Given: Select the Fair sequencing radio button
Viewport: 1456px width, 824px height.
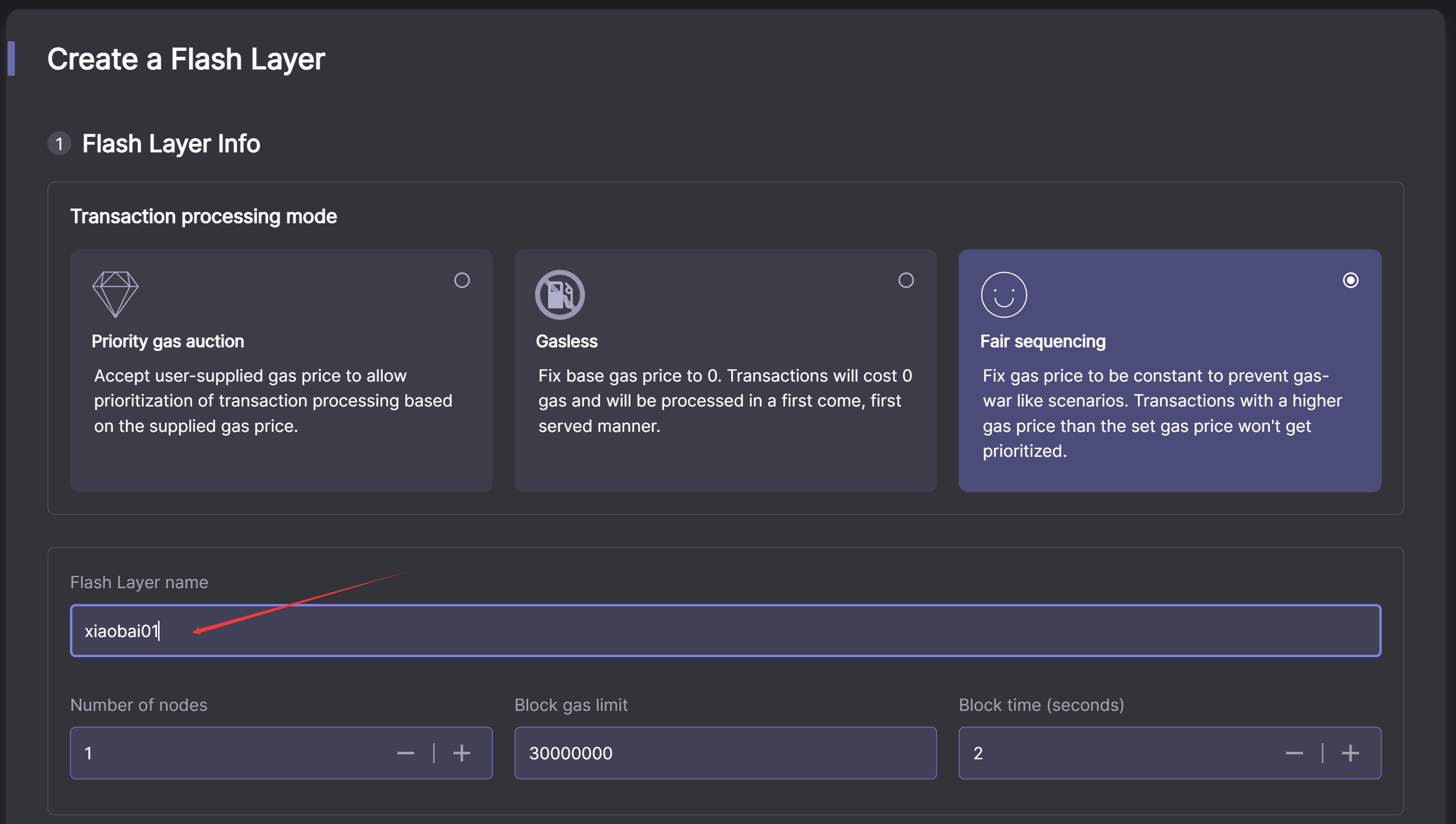Looking at the screenshot, I should click(1350, 280).
